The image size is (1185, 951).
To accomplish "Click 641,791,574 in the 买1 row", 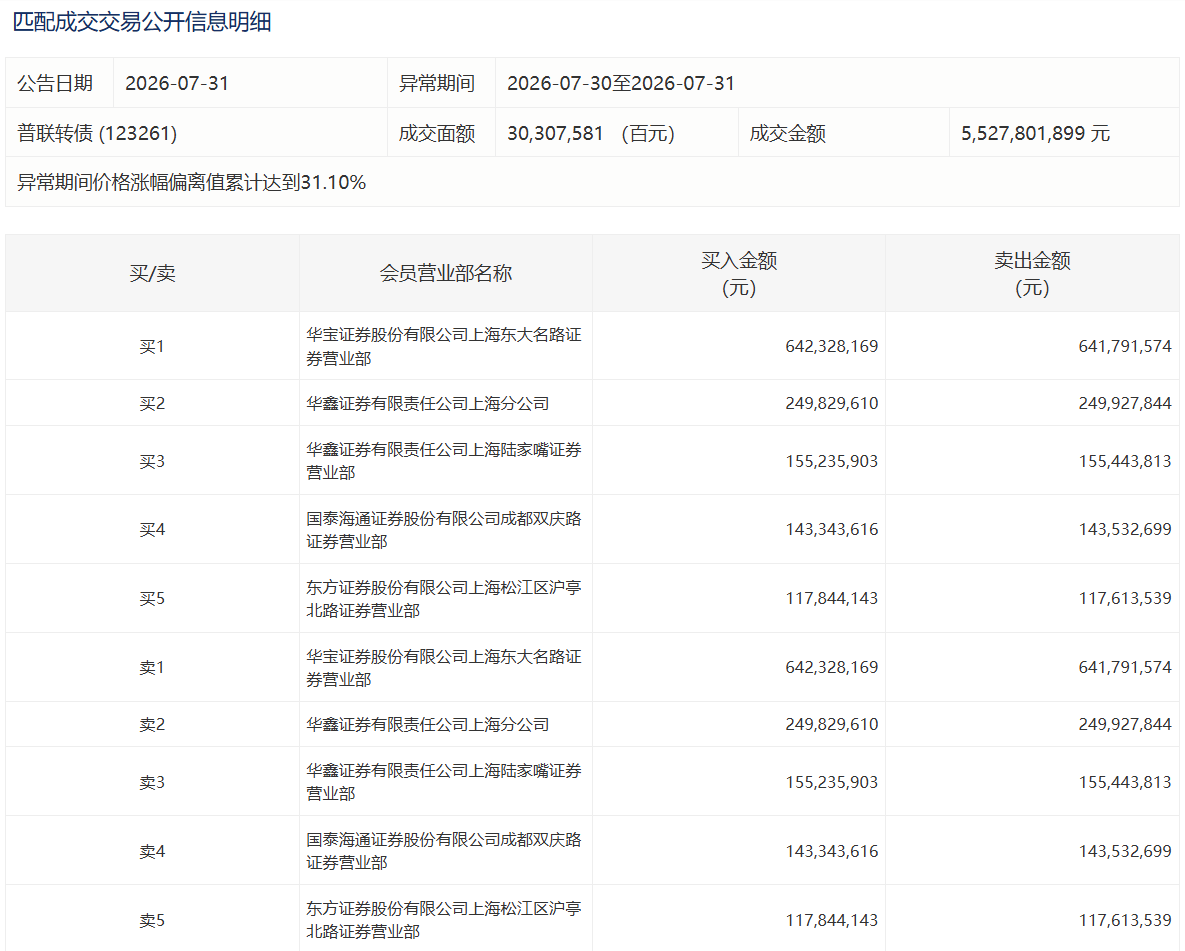I will 1125,346.
